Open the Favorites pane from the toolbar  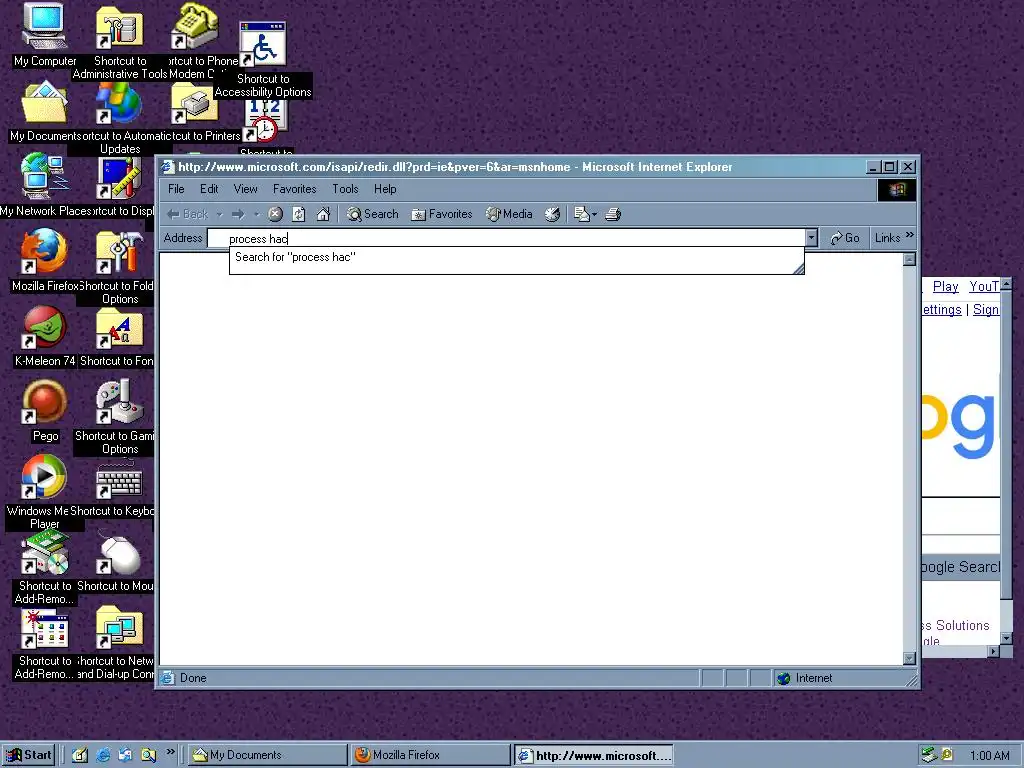(x=441, y=214)
